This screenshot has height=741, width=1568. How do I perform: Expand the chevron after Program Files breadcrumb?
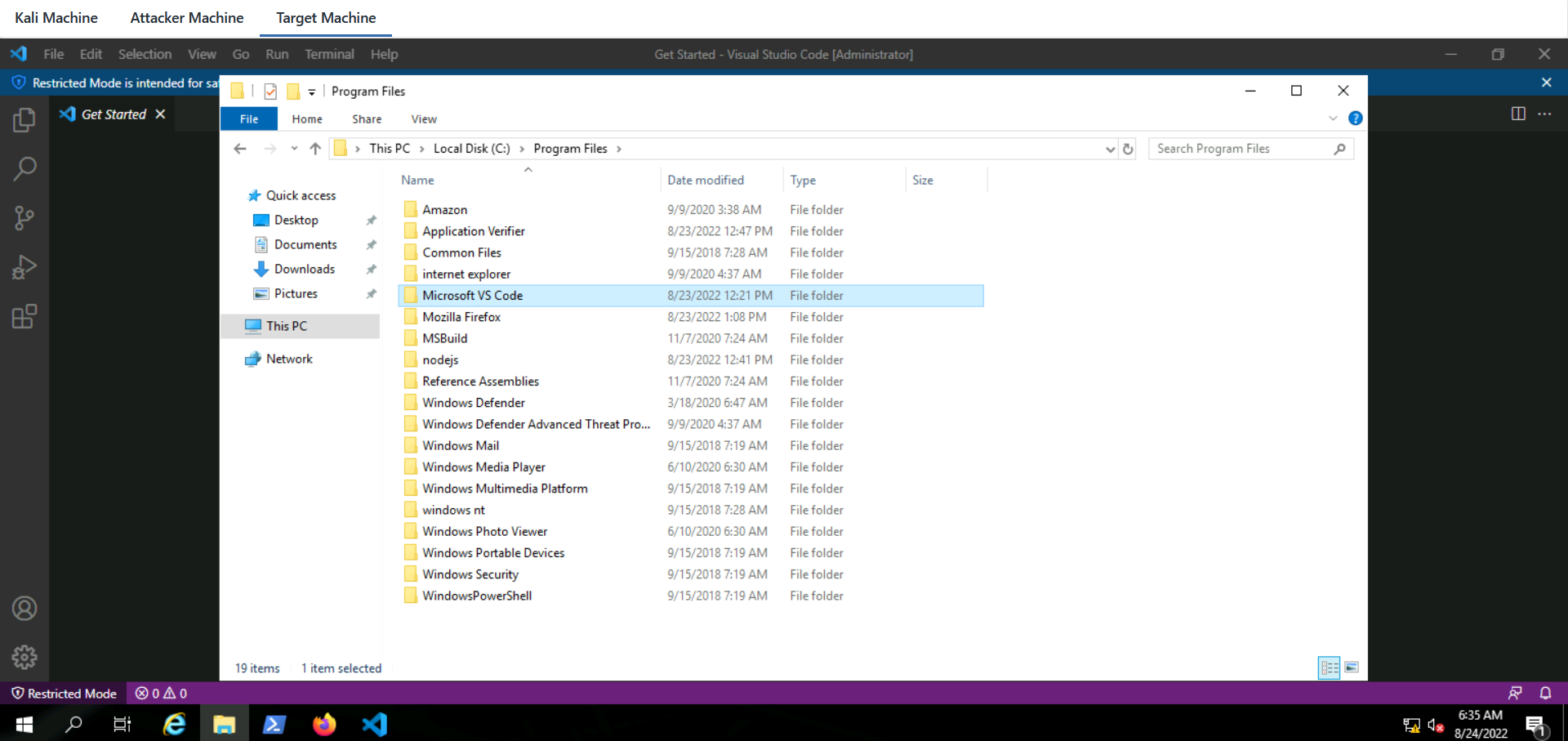pos(618,149)
